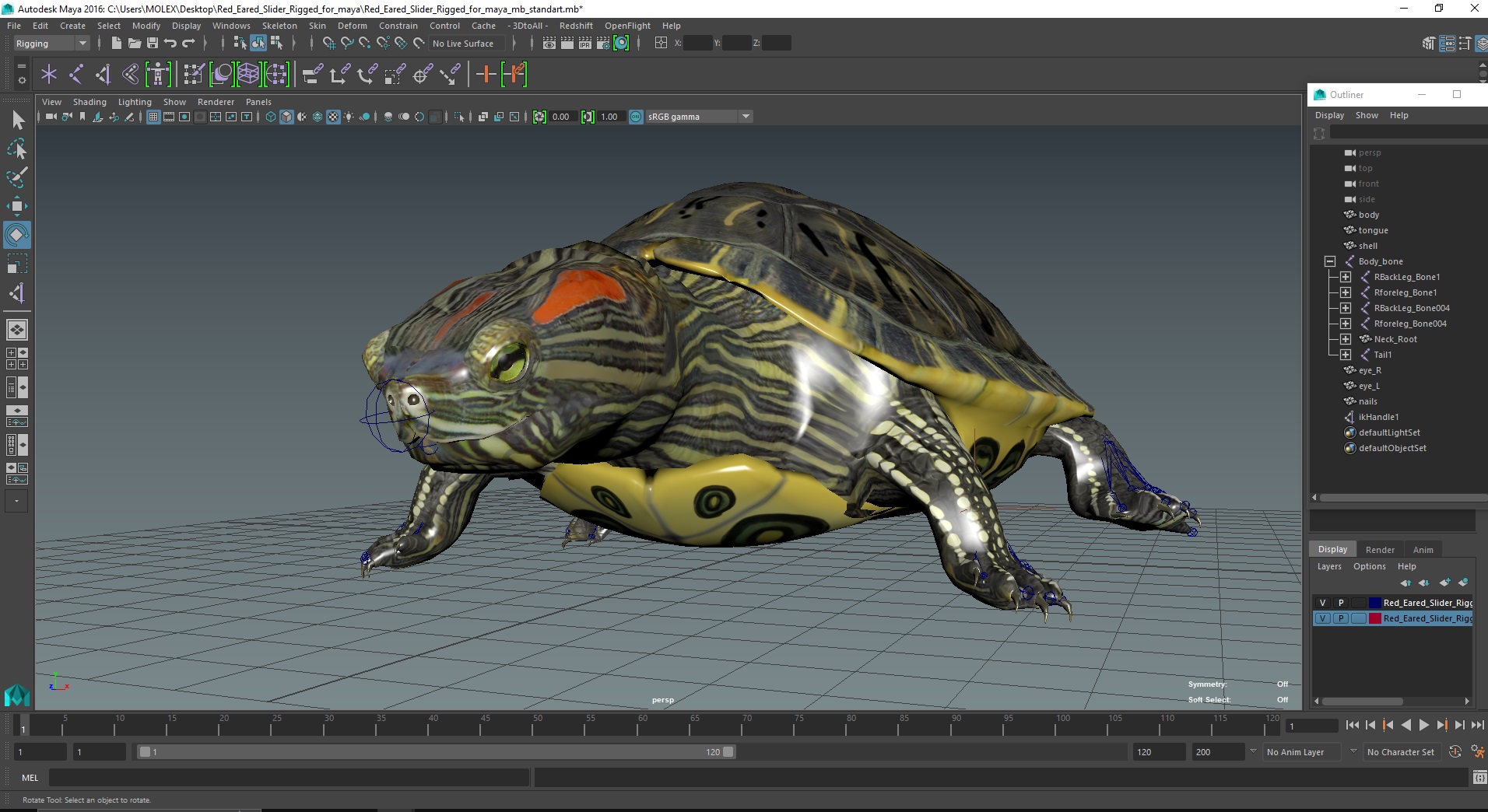Screen dimensions: 1488x812
Task: Click the MEL command line input
Action: coord(290,778)
